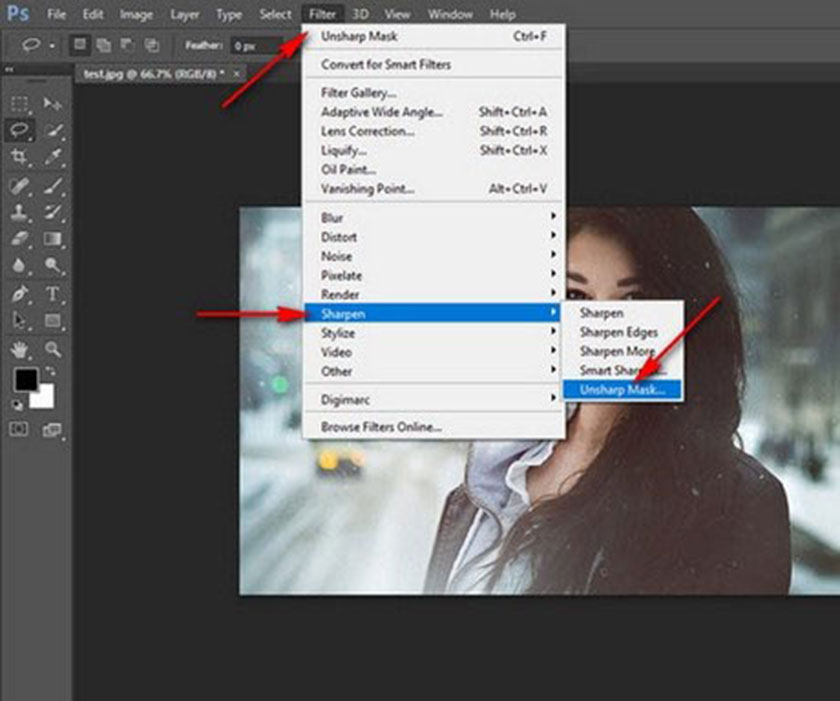Select the Clone Stamp tool
This screenshot has height=701, width=840.
click(x=20, y=212)
